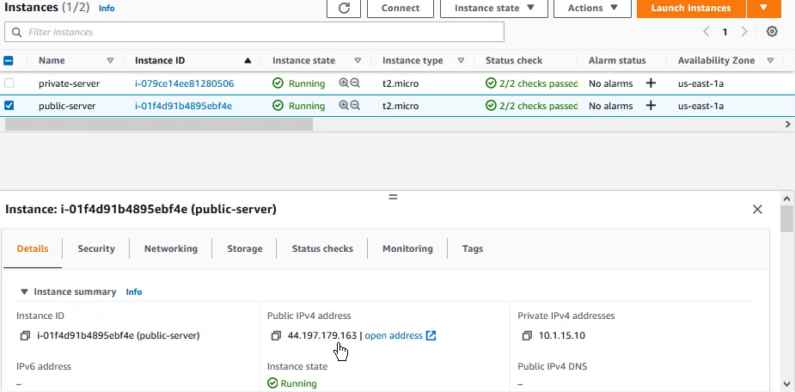Toggle the select-all header checkbox
795x392 pixels.
coord(9,61)
